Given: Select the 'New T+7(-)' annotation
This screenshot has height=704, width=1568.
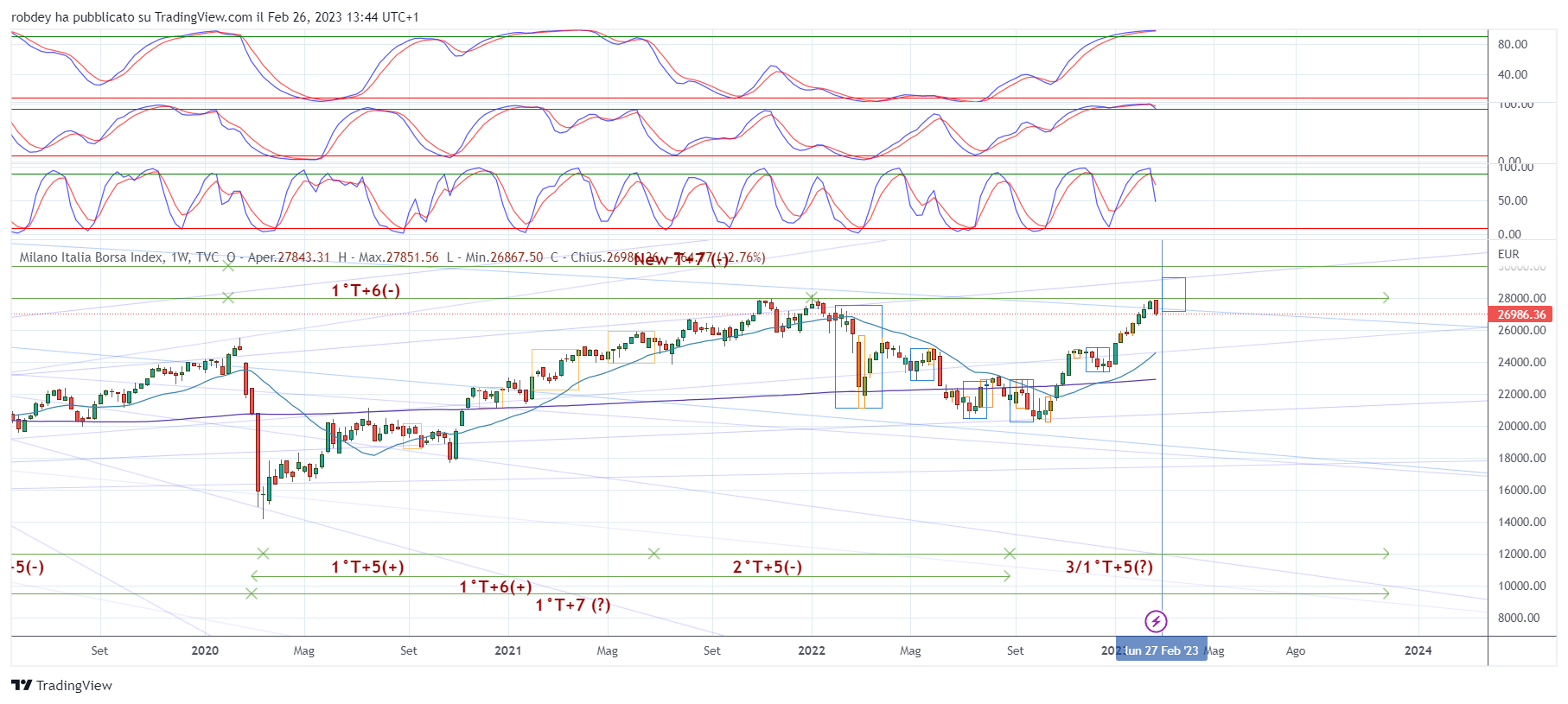Looking at the screenshot, I should 681,258.
